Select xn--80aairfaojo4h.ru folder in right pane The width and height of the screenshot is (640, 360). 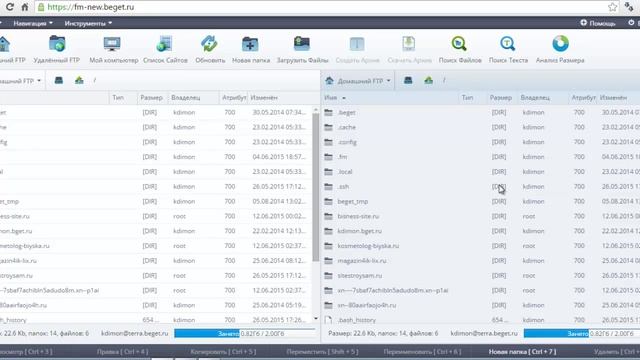367,305
